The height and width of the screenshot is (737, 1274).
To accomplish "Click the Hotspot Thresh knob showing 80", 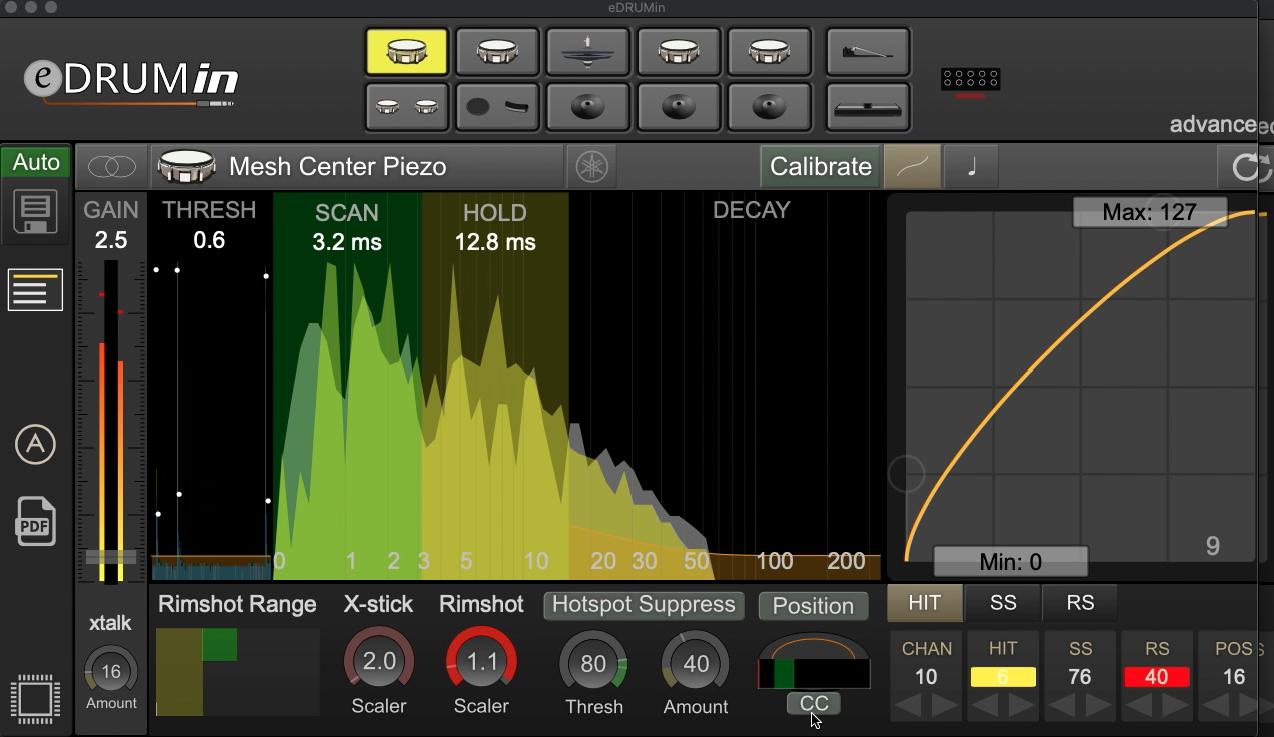I will pyautogui.click(x=593, y=663).
